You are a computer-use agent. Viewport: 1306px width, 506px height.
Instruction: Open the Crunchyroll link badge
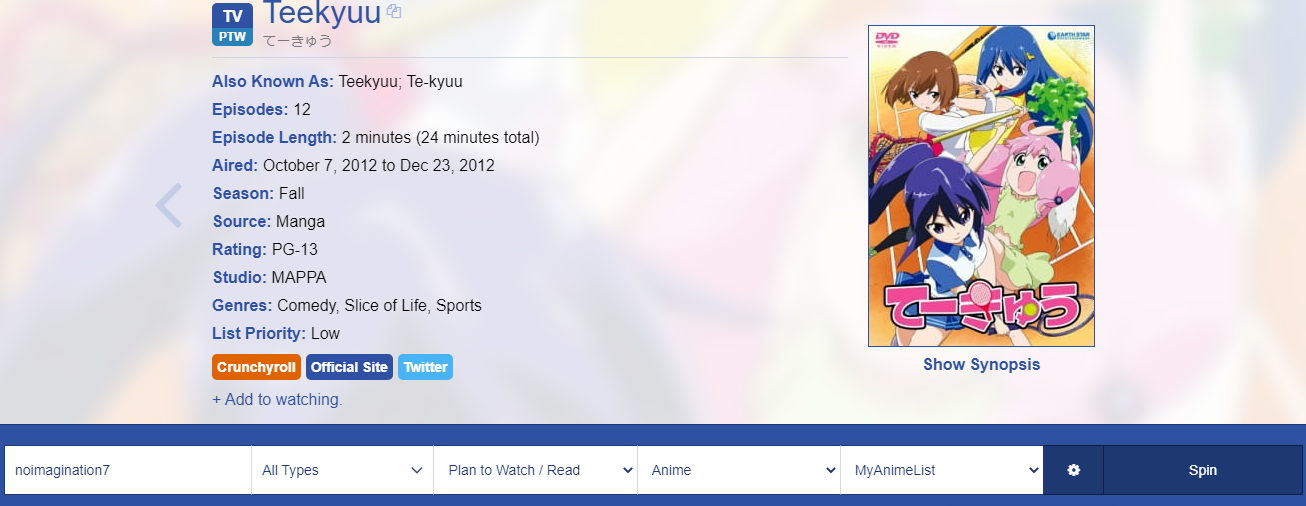coord(256,367)
